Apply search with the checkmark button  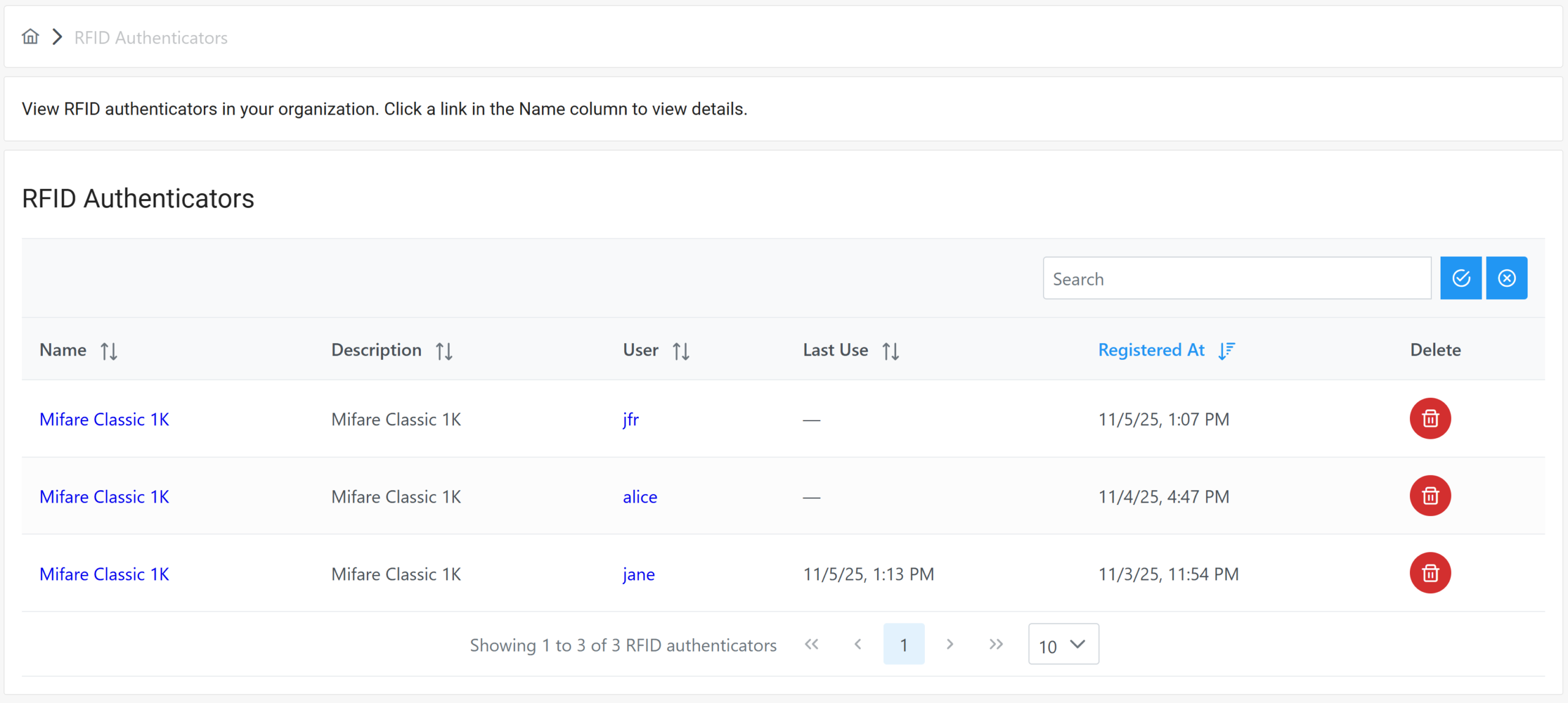pyautogui.click(x=1460, y=278)
